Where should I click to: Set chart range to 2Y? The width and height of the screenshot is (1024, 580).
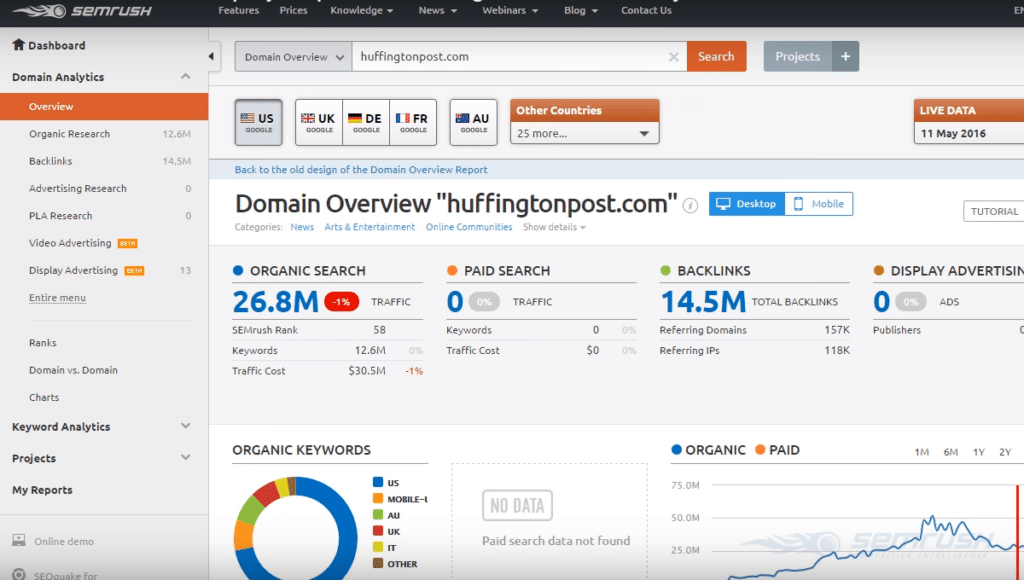(x=1005, y=452)
